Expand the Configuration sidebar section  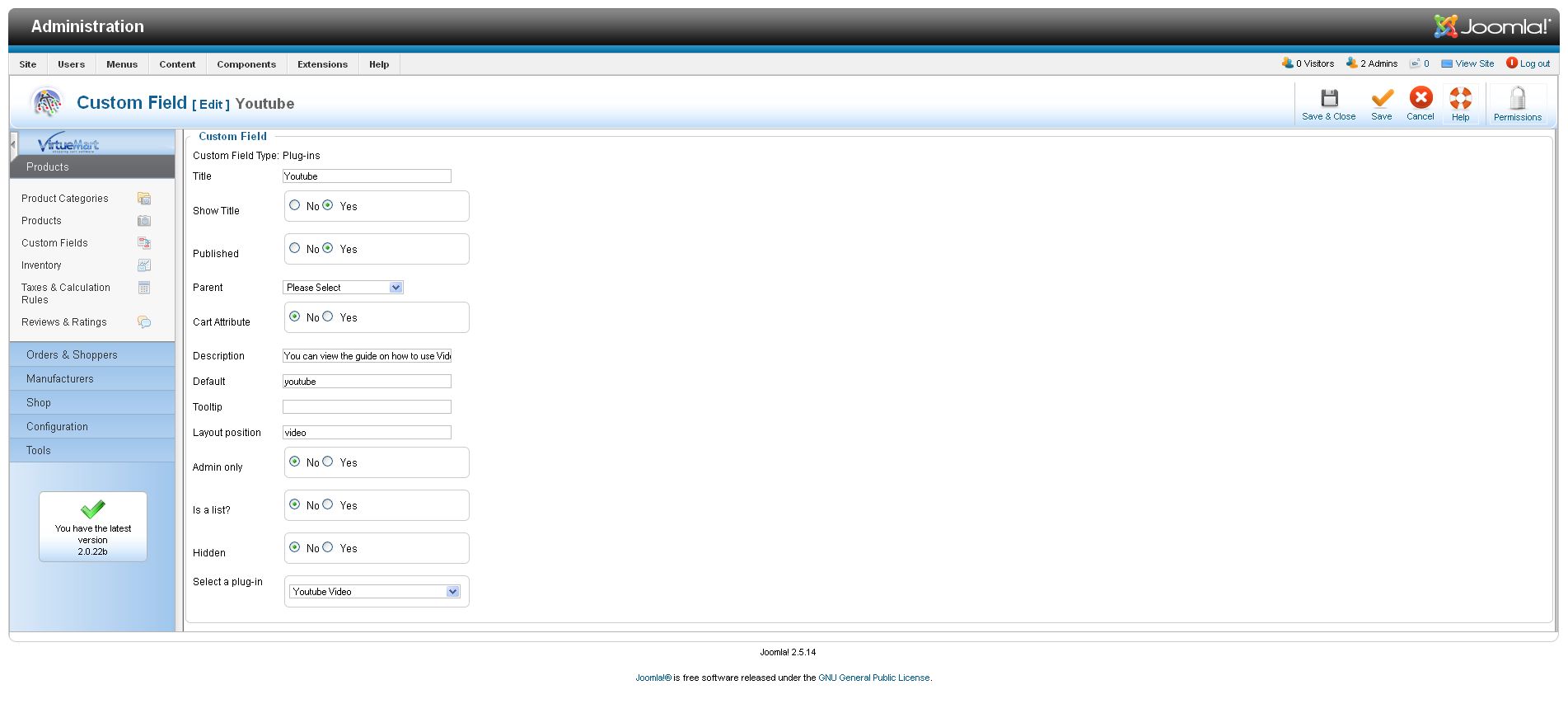[x=92, y=427]
